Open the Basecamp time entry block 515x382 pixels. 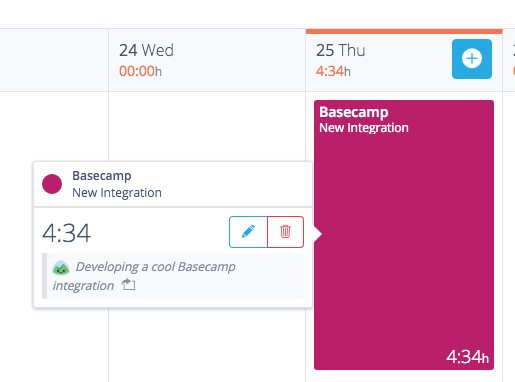point(404,235)
